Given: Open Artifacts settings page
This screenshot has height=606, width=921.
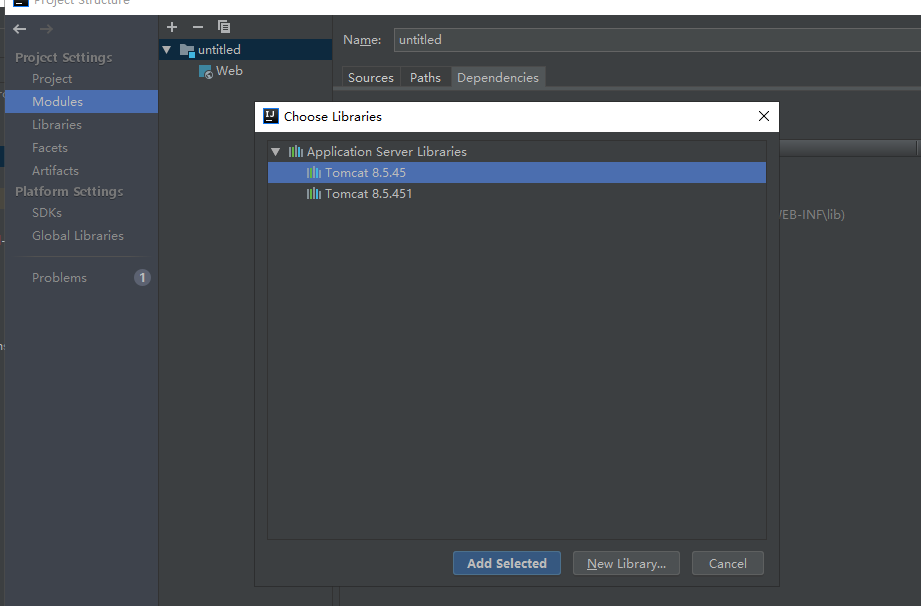Looking at the screenshot, I should click(x=81, y=170).
